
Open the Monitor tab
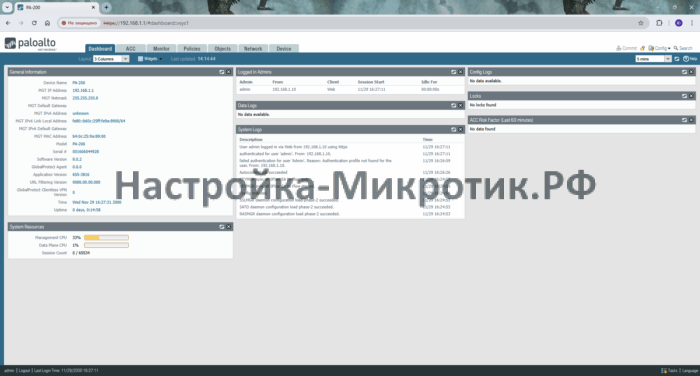(161, 49)
